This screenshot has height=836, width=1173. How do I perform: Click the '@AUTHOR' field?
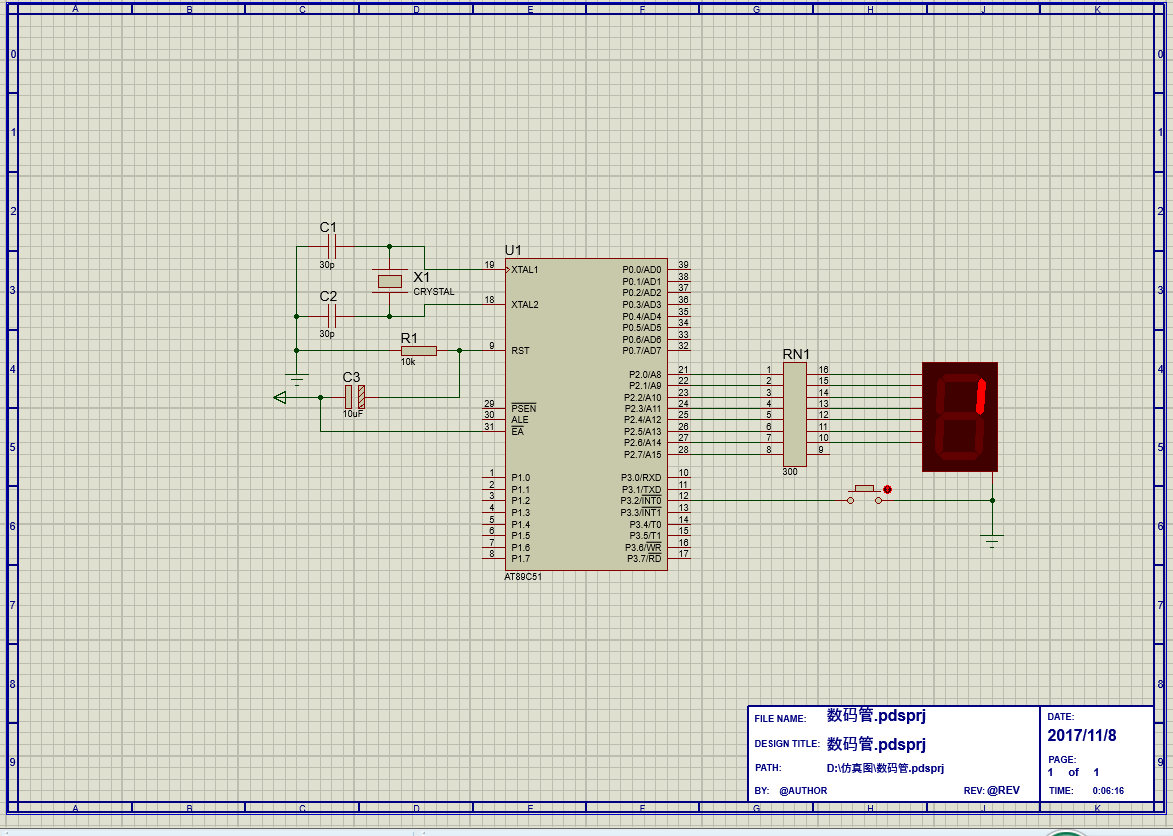[x=803, y=790]
